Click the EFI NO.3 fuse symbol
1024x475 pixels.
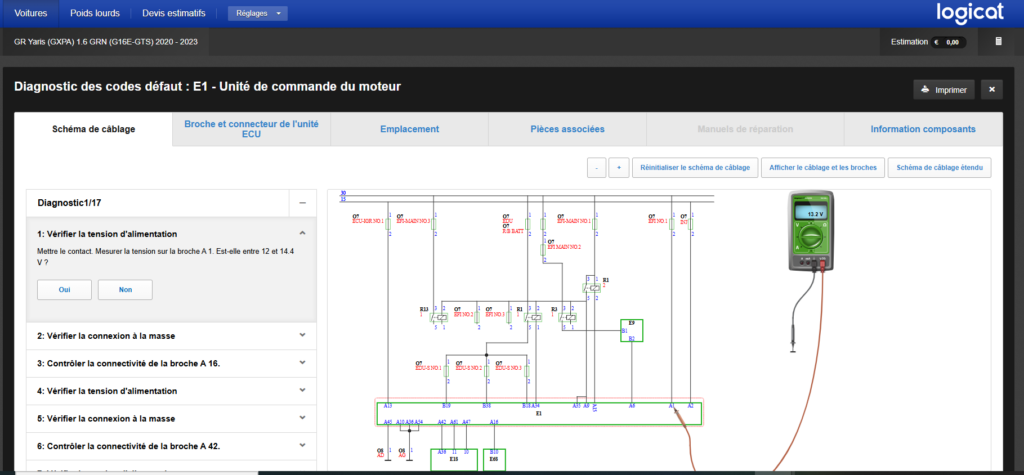tap(509, 318)
